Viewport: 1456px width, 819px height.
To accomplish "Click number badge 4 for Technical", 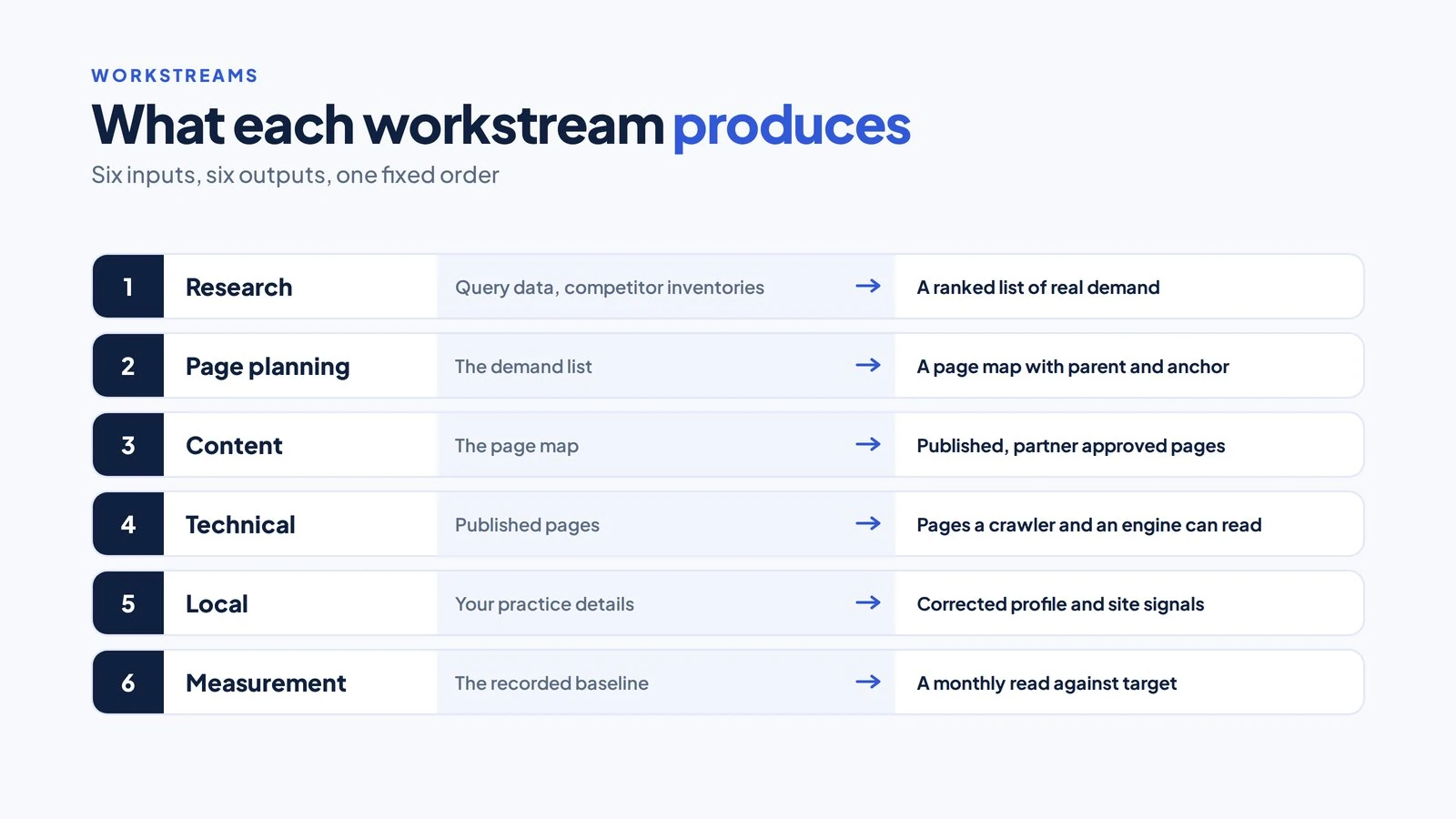I will coord(128,524).
